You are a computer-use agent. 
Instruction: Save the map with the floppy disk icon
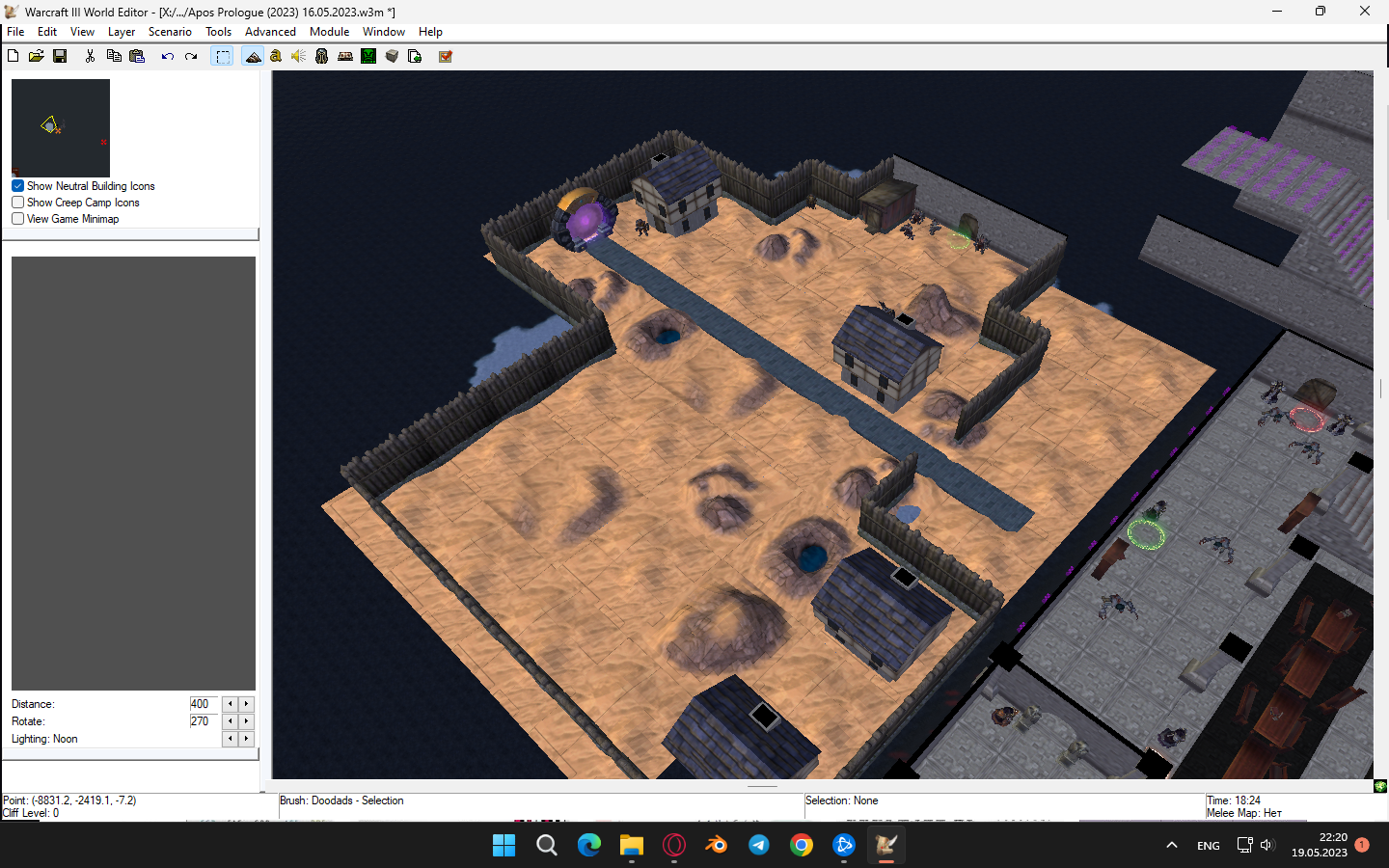(x=60, y=56)
